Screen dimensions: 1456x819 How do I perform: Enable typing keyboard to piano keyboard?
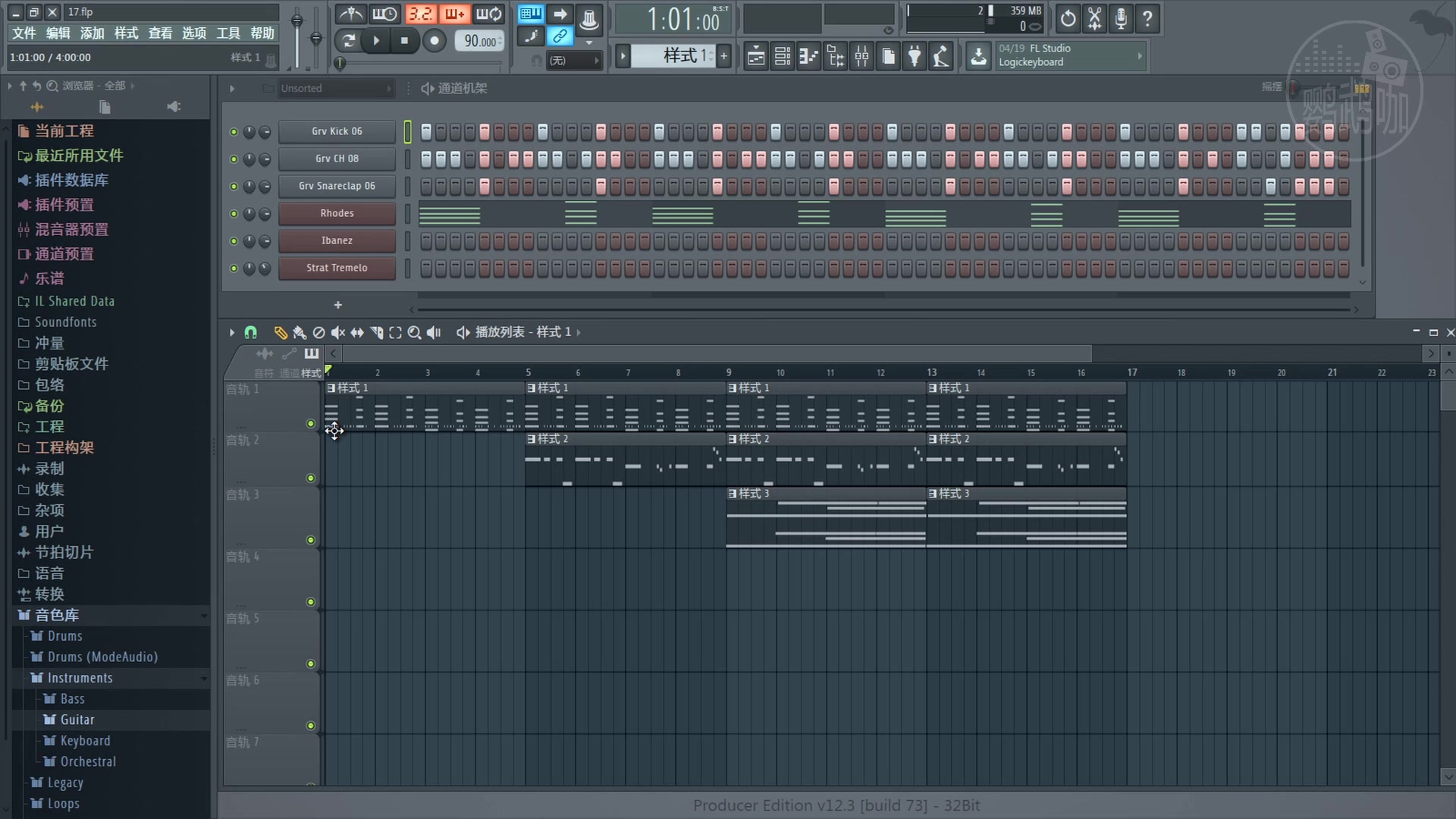pyautogui.click(x=531, y=14)
